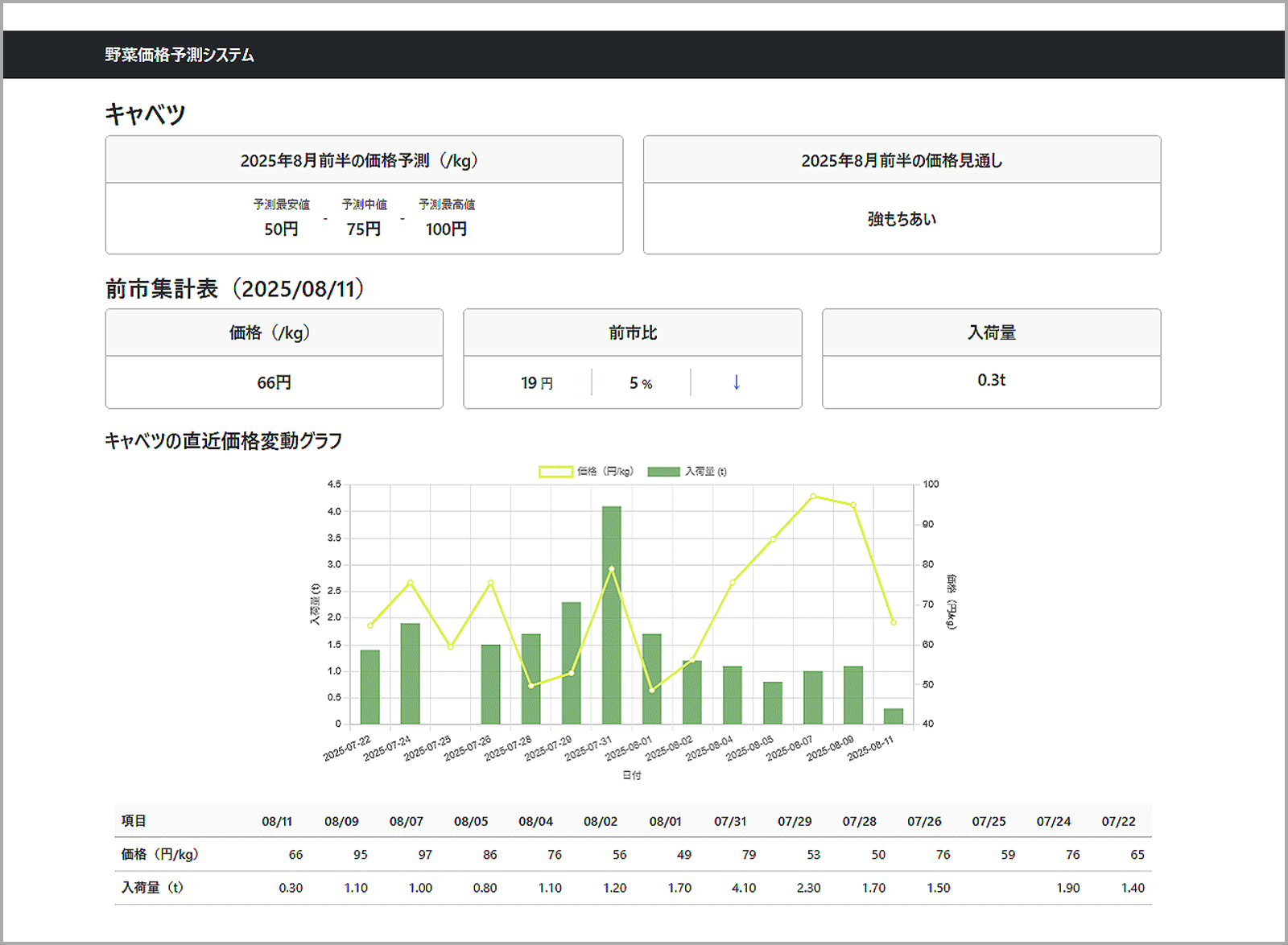Click the 予測中値 75円 value
1288x945 pixels.
coord(364,229)
